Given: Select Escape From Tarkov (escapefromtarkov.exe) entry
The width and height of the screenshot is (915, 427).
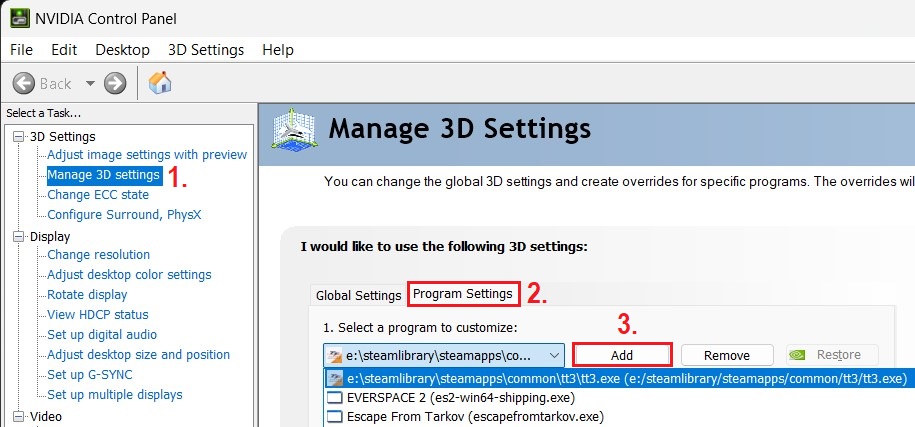Looking at the screenshot, I should [620, 417].
